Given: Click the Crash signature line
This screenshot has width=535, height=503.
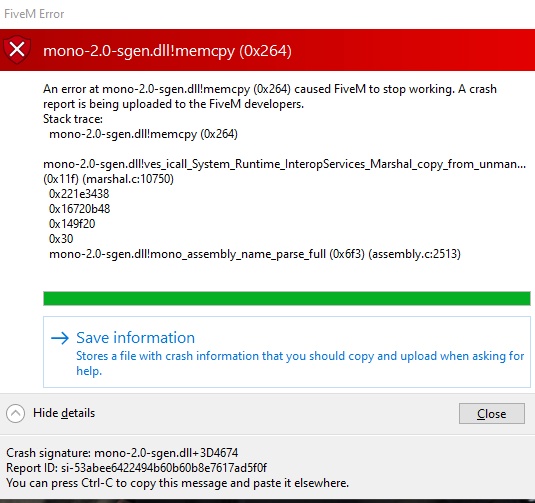Looking at the screenshot, I should click(x=122, y=453).
